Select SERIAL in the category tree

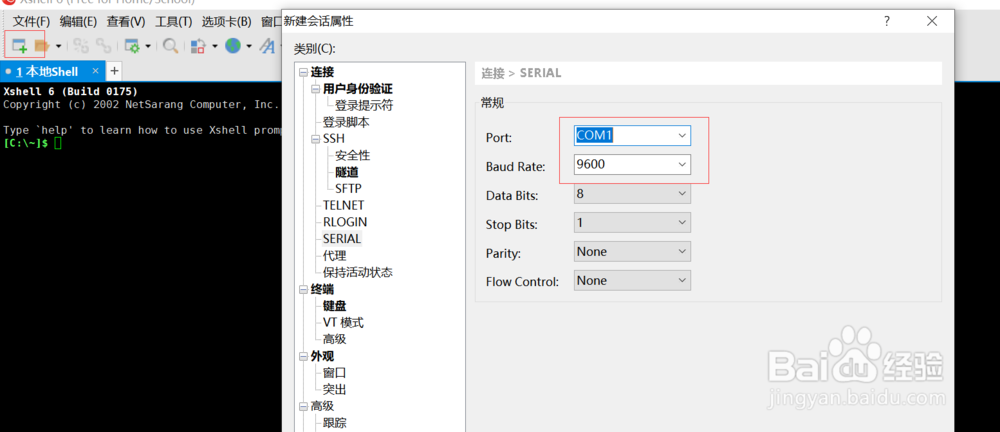click(x=342, y=239)
